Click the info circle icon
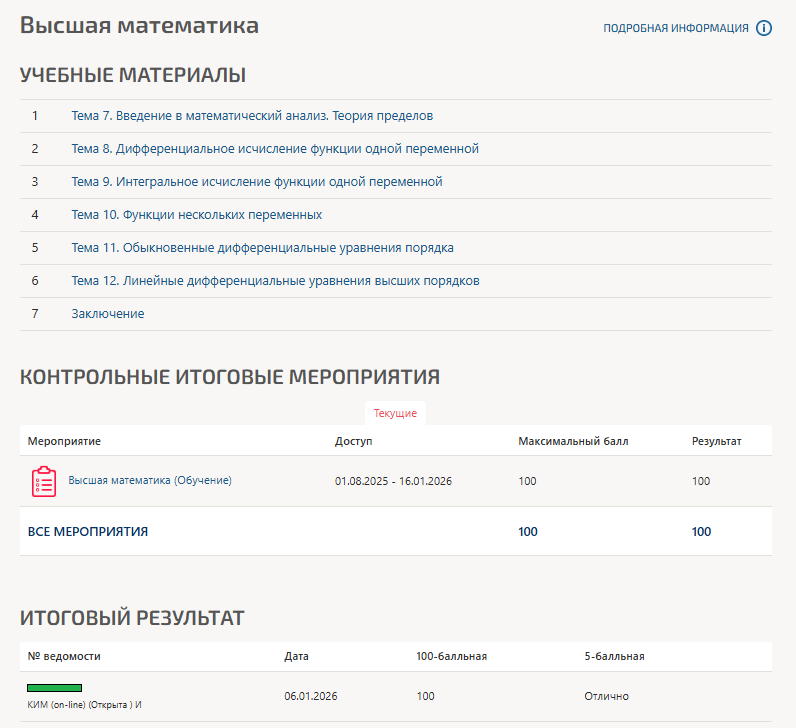This screenshot has width=796, height=728. [x=764, y=28]
